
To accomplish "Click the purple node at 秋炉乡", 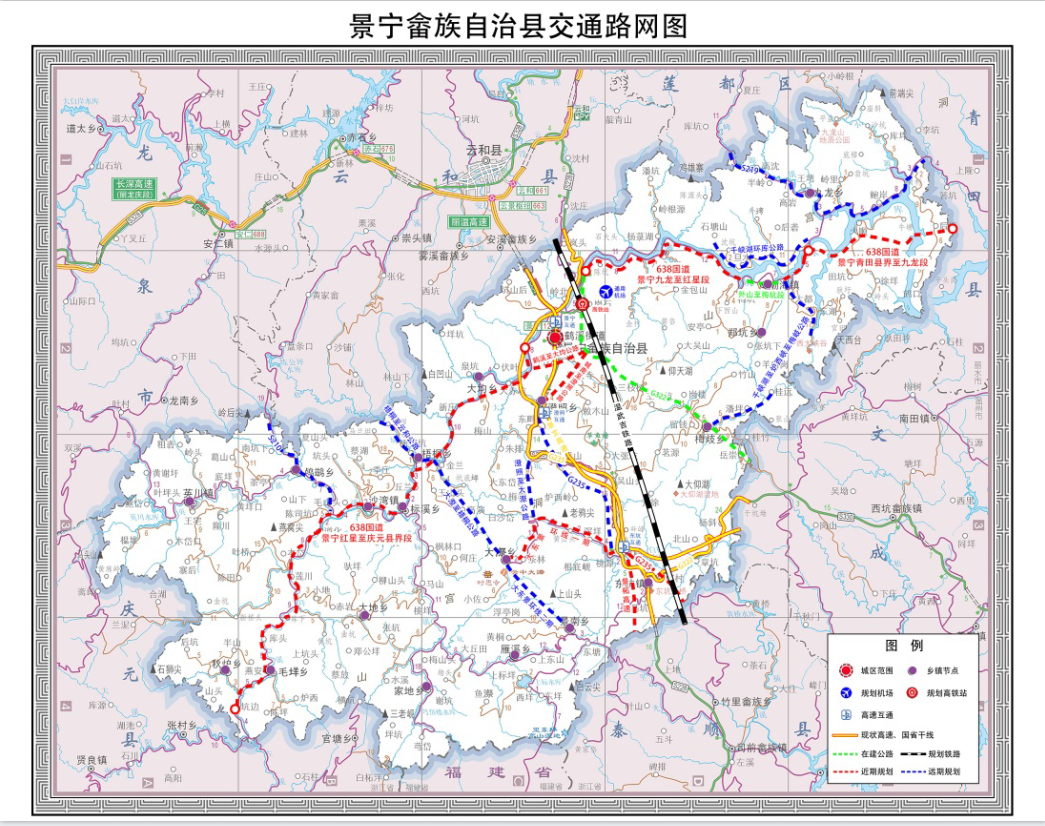I will pyautogui.click(x=226, y=669).
